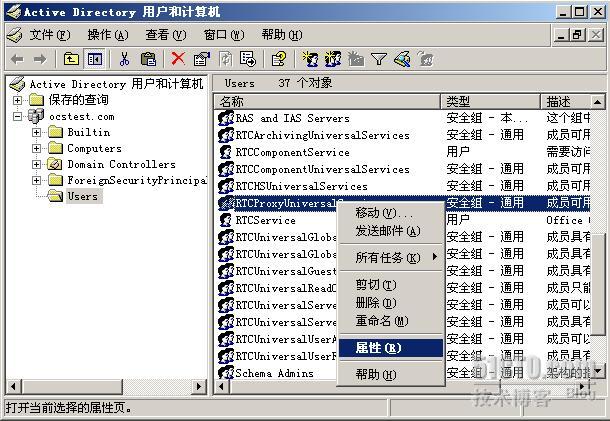Go up one level folder icon
This screenshot has width=610, height=421.
pyautogui.click(x=71, y=59)
